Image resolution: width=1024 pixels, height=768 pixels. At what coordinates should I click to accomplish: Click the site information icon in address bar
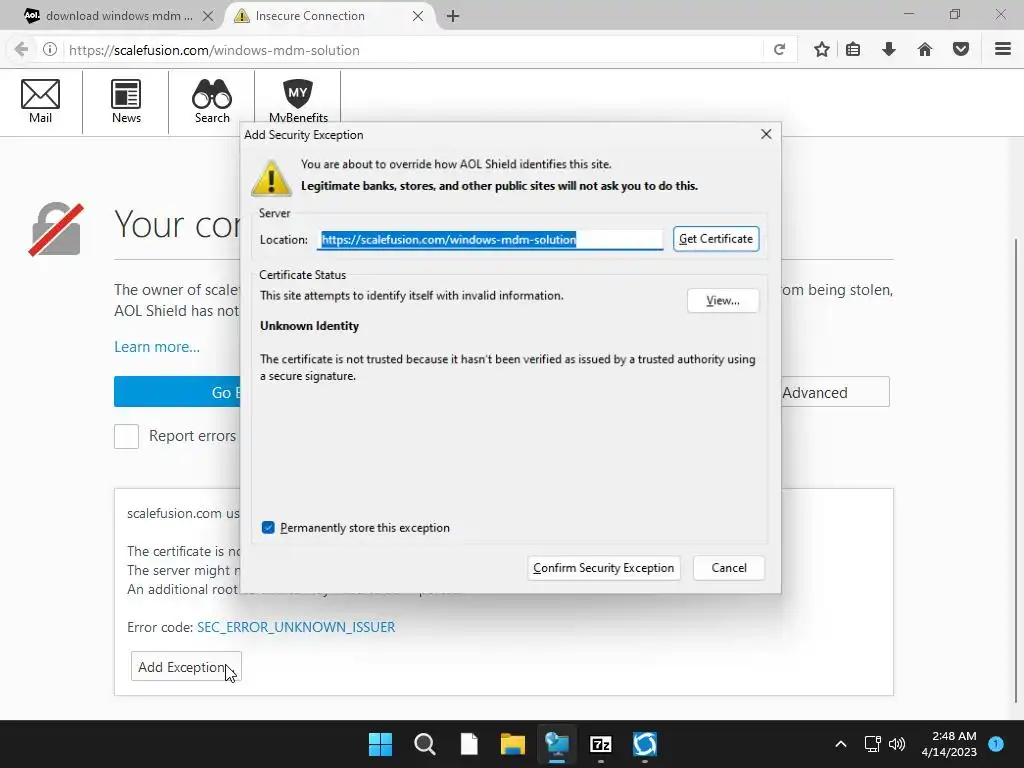point(50,50)
